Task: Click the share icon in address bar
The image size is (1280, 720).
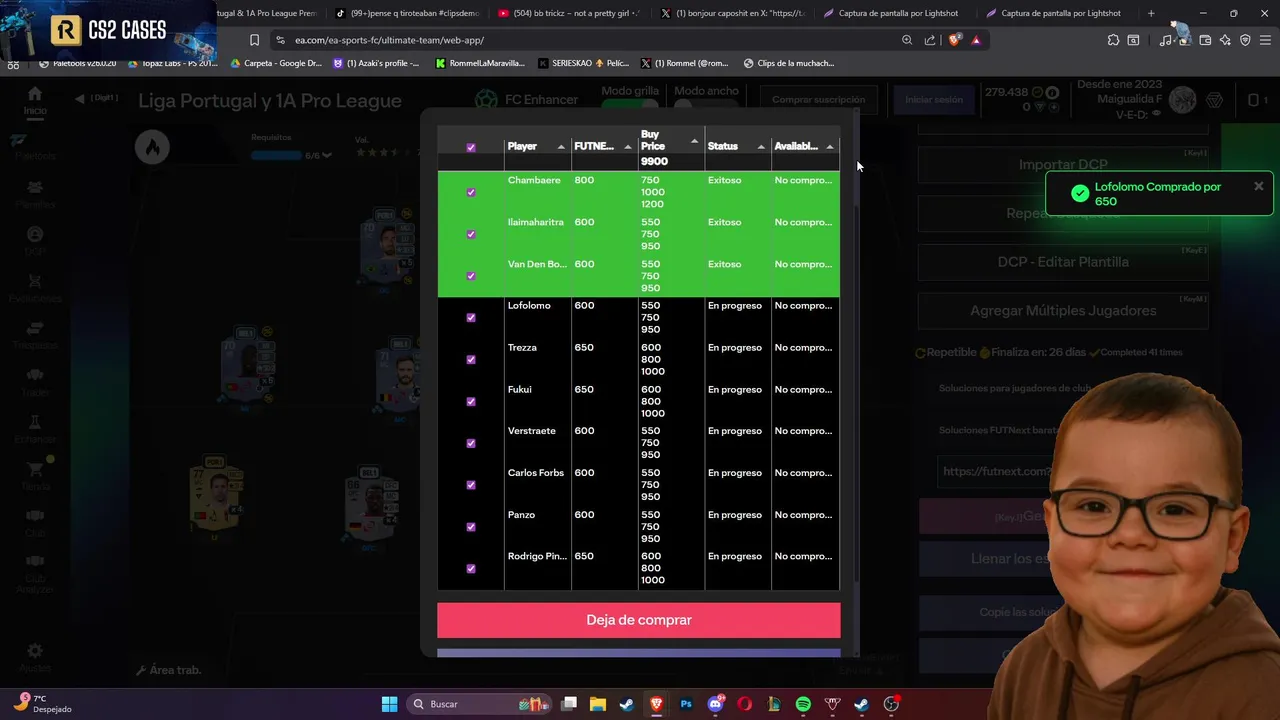Action: tap(930, 40)
